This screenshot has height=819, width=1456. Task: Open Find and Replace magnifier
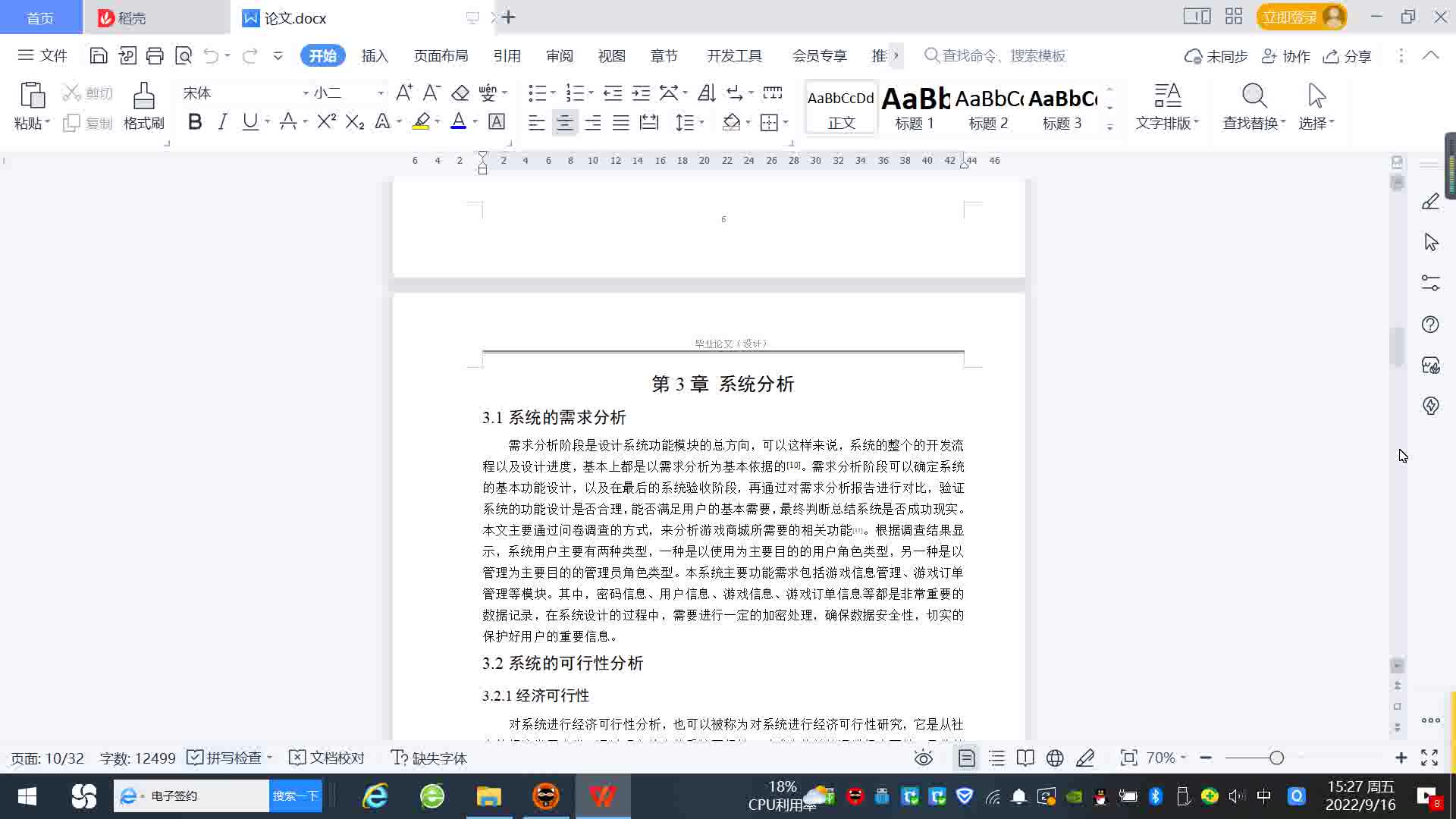pyautogui.click(x=1254, y=96)
